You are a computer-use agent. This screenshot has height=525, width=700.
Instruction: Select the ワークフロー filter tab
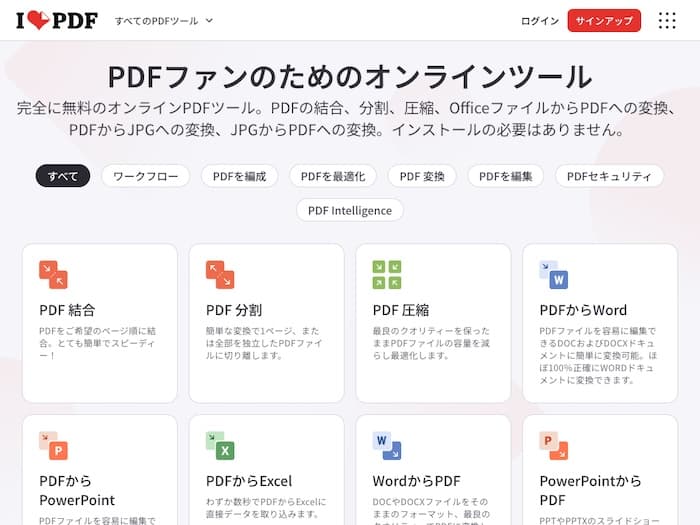click(x=146, y=176)
